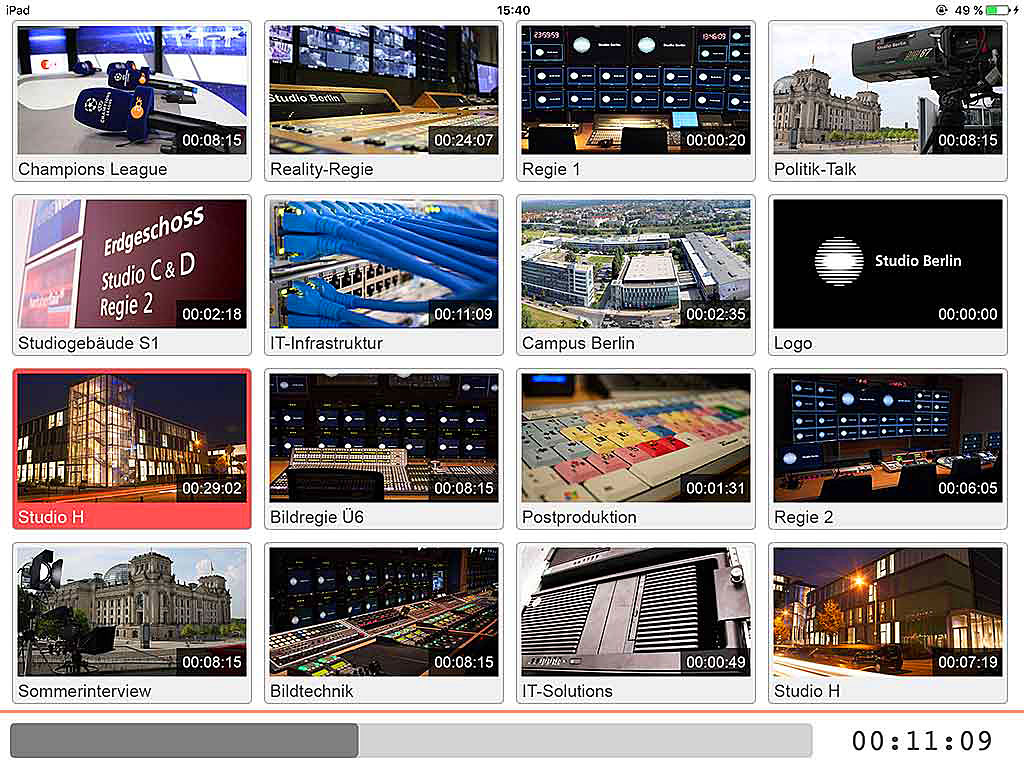This screenshot has width=1024, height=768.
Task: Click the 00:01:31 duration on Postproduktion
Action: tap(716, 488)
